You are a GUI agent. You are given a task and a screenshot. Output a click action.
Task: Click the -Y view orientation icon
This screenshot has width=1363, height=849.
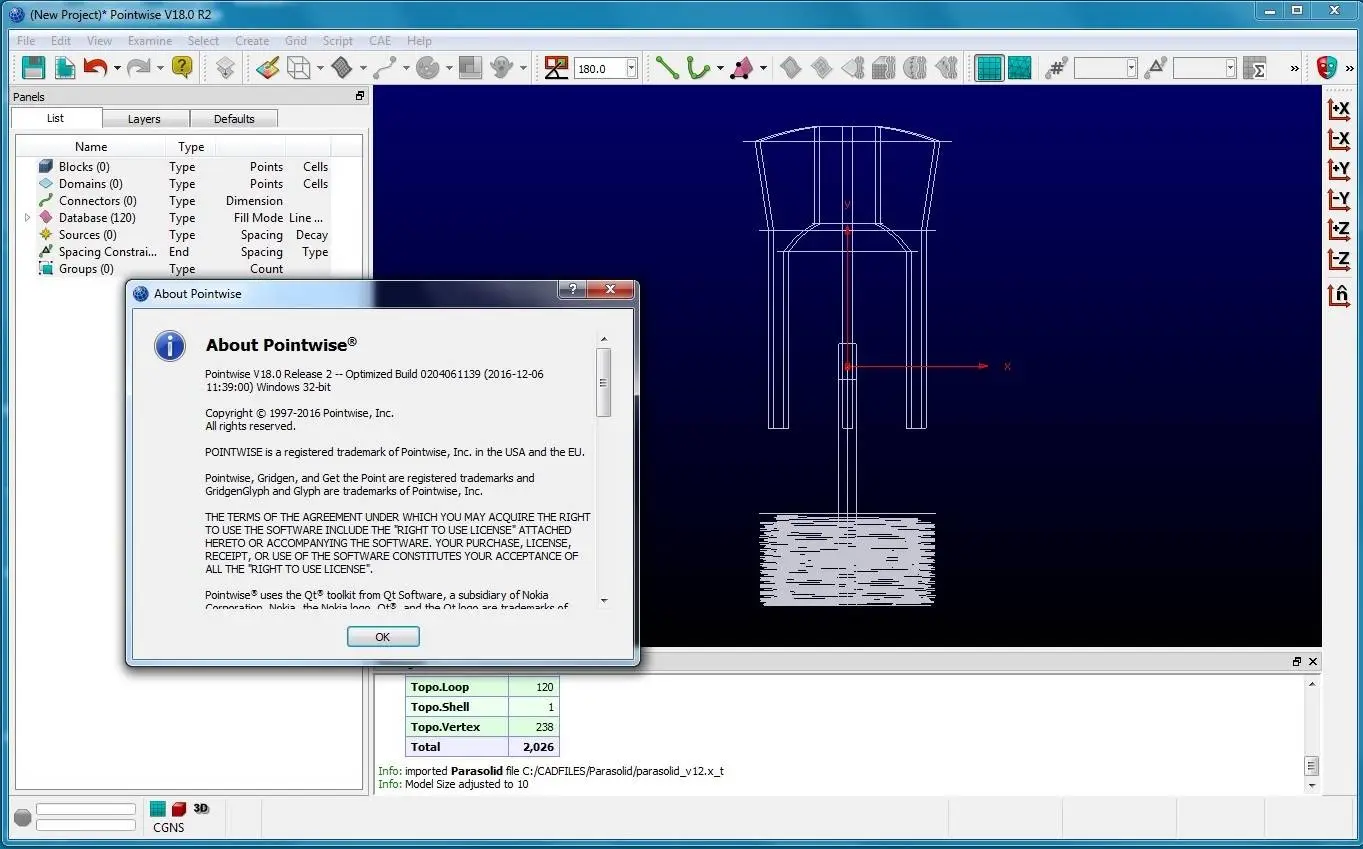click(1339, 200)
